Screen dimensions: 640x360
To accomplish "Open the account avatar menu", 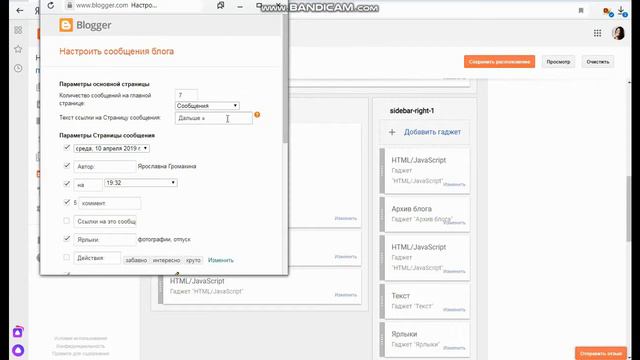I will [x=619, y=33].
